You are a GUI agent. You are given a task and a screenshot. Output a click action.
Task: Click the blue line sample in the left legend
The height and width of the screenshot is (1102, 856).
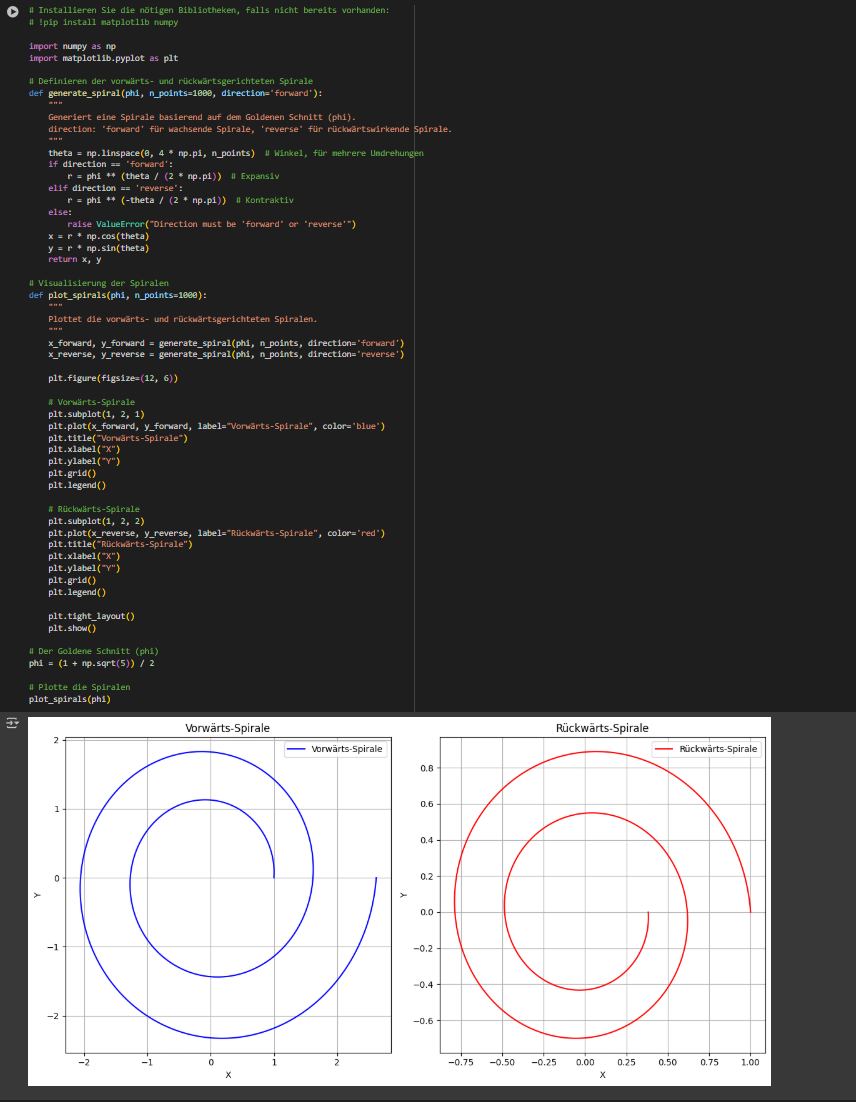(x=297, y=749)
